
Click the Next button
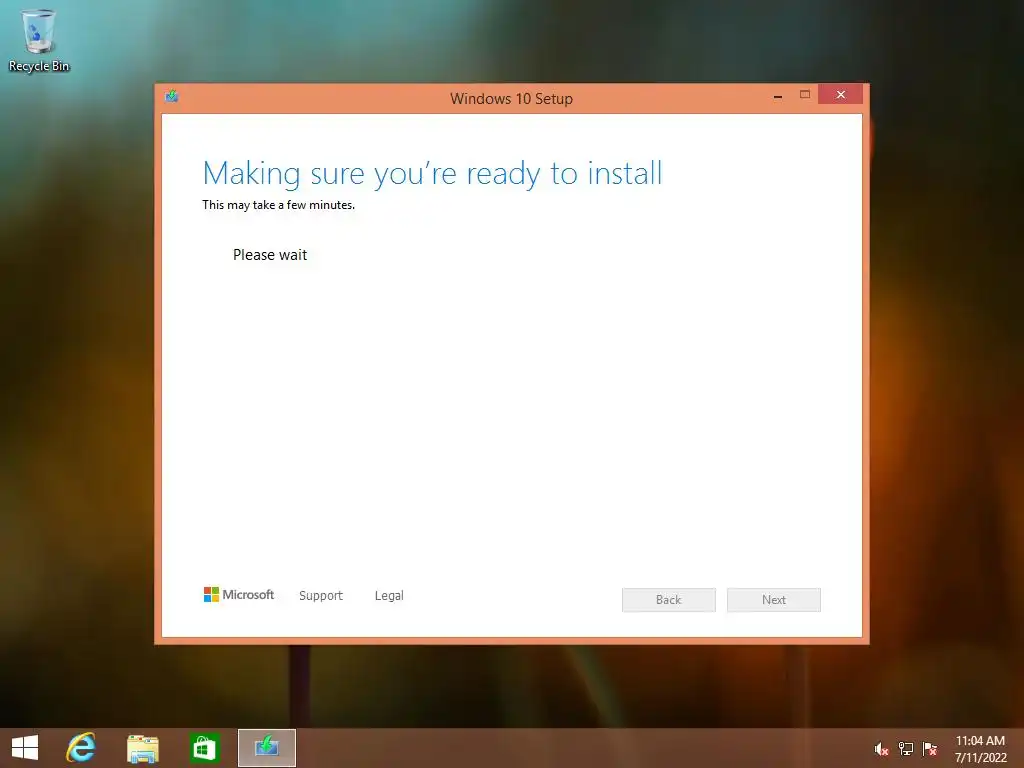pyautogui.click(x=774, y=600)
